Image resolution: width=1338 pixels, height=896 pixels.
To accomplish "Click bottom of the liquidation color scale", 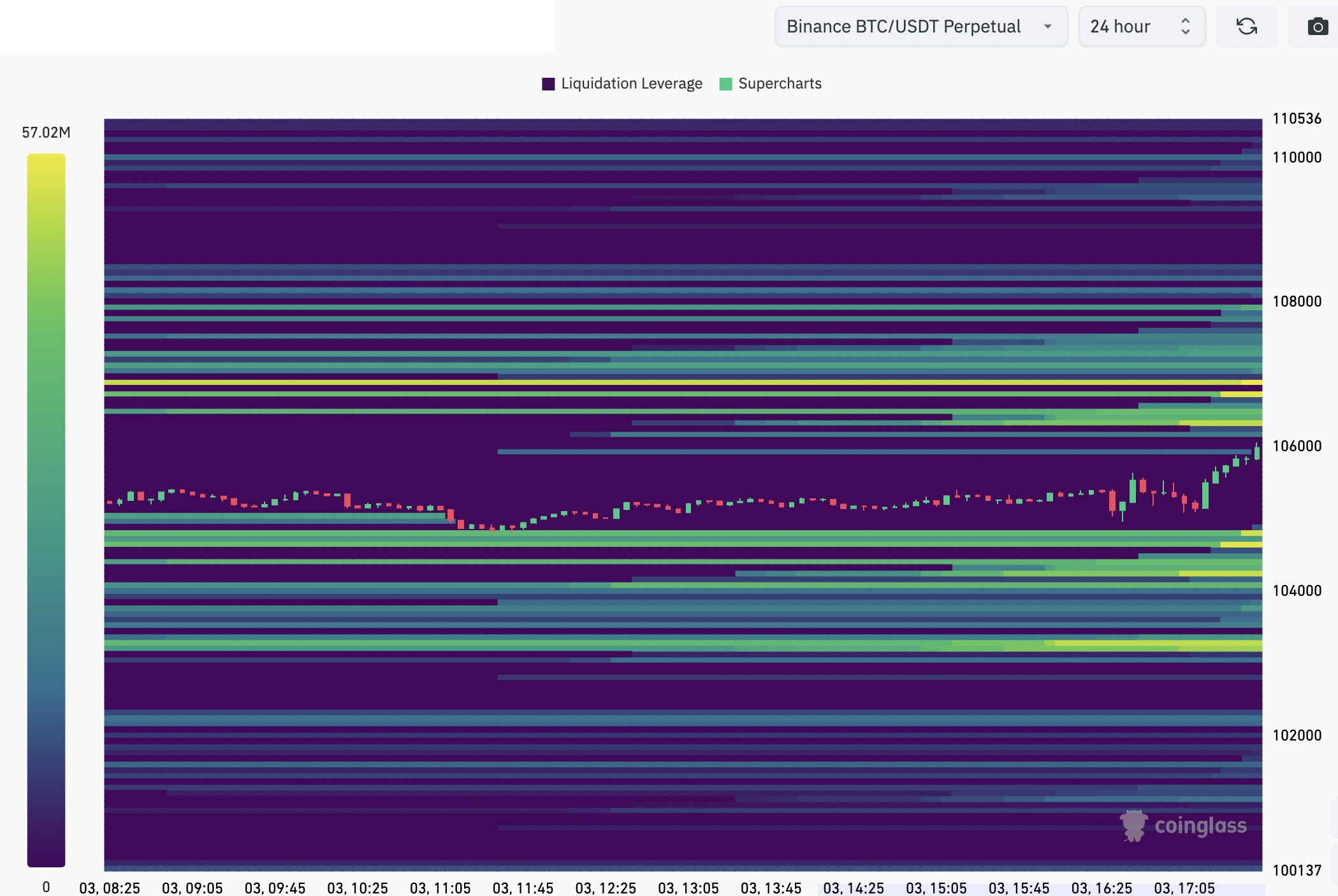I will click(x=46, y=860).
